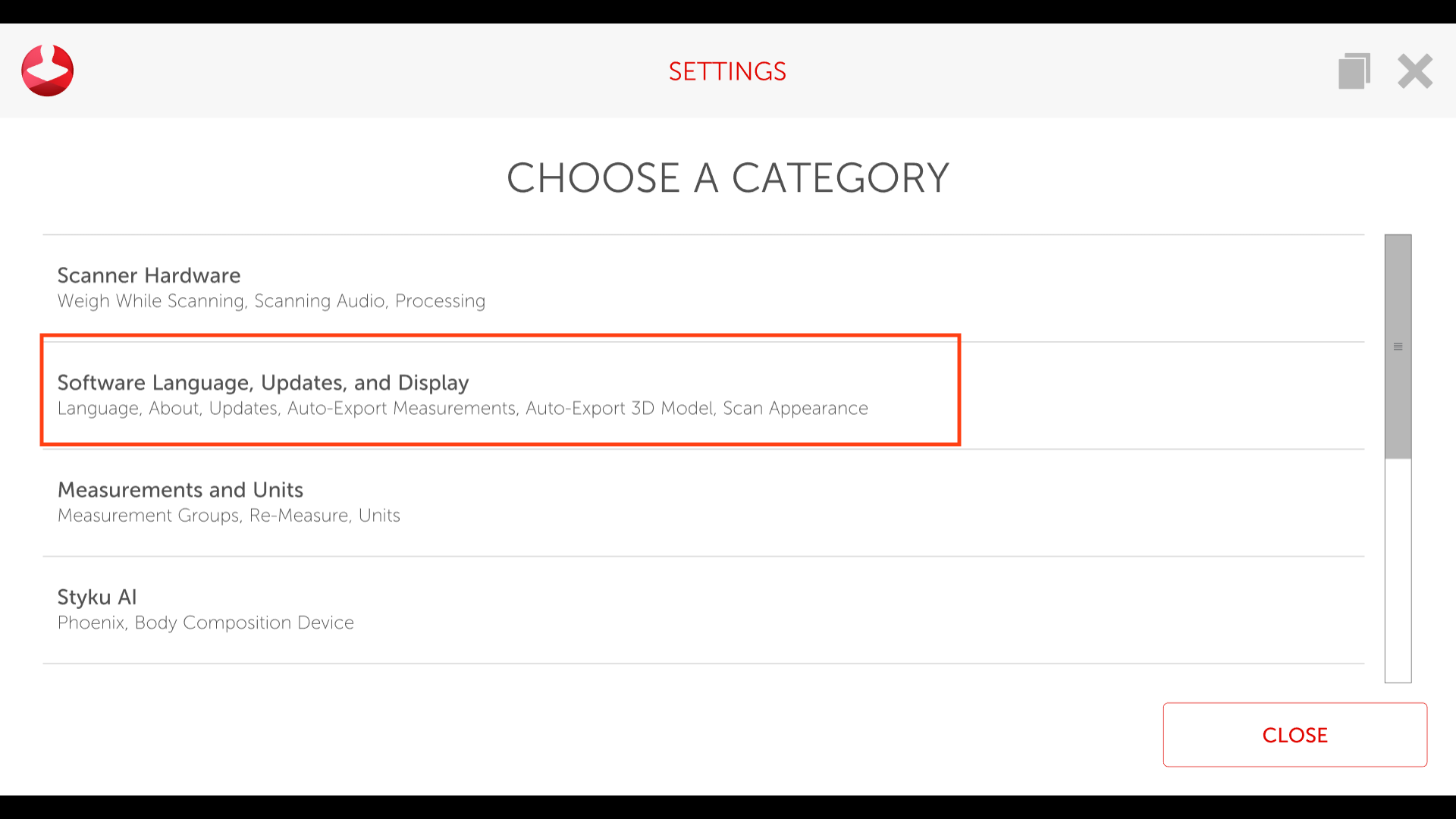Close settings with the X icon
Viewport: 1456px width, 819px height.
1415,71
